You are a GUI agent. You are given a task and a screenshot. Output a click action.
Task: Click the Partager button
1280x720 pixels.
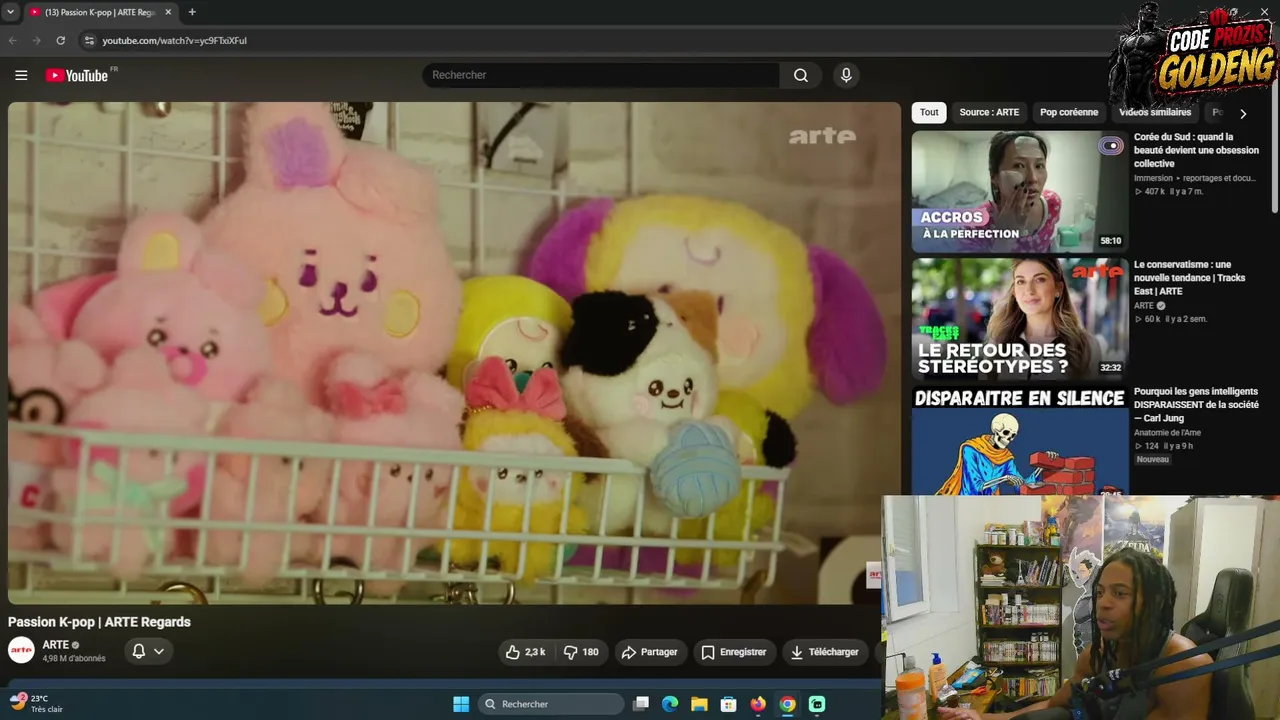(650, 652)
